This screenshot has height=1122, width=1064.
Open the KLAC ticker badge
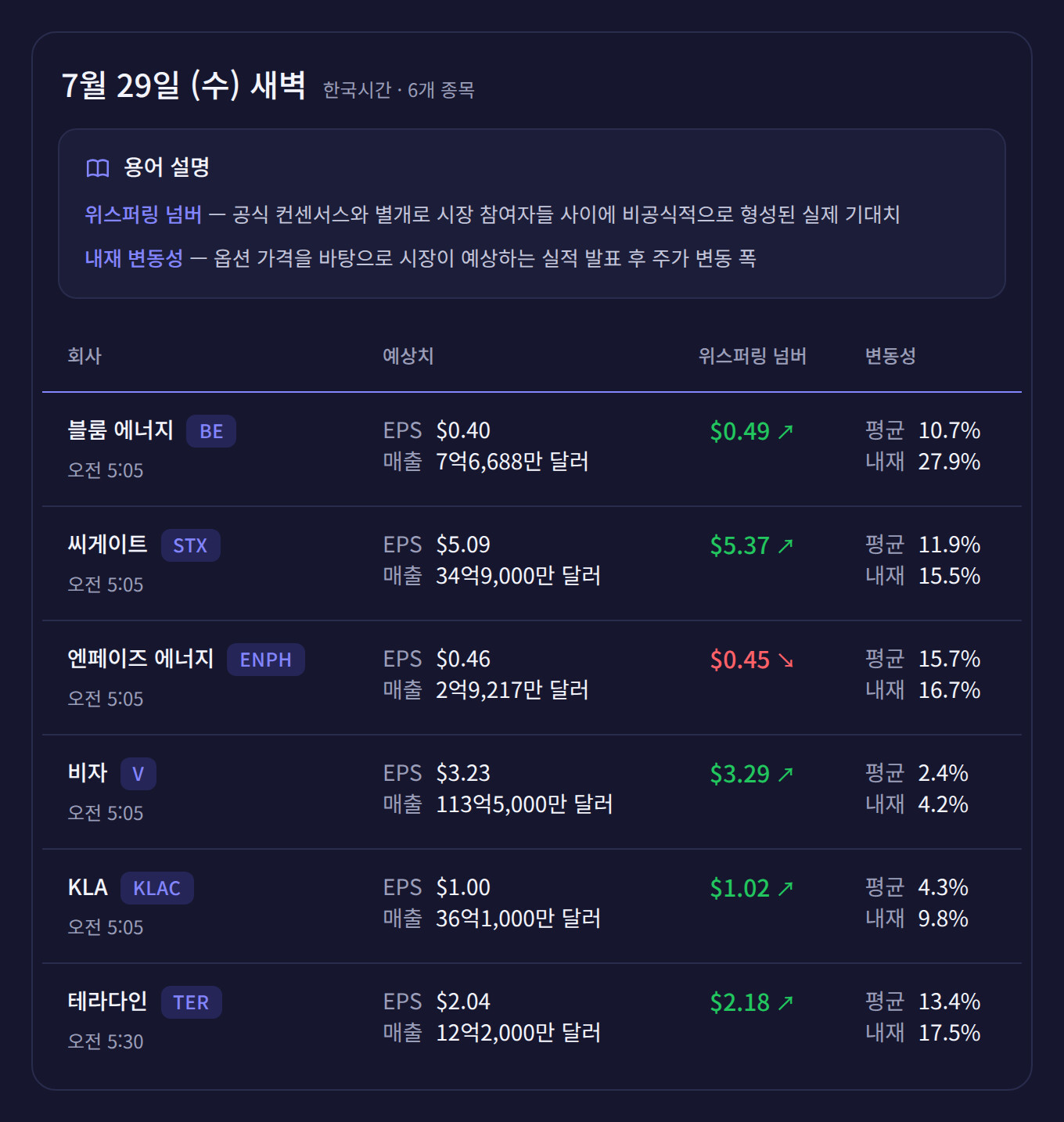click(x=157, y=888)
